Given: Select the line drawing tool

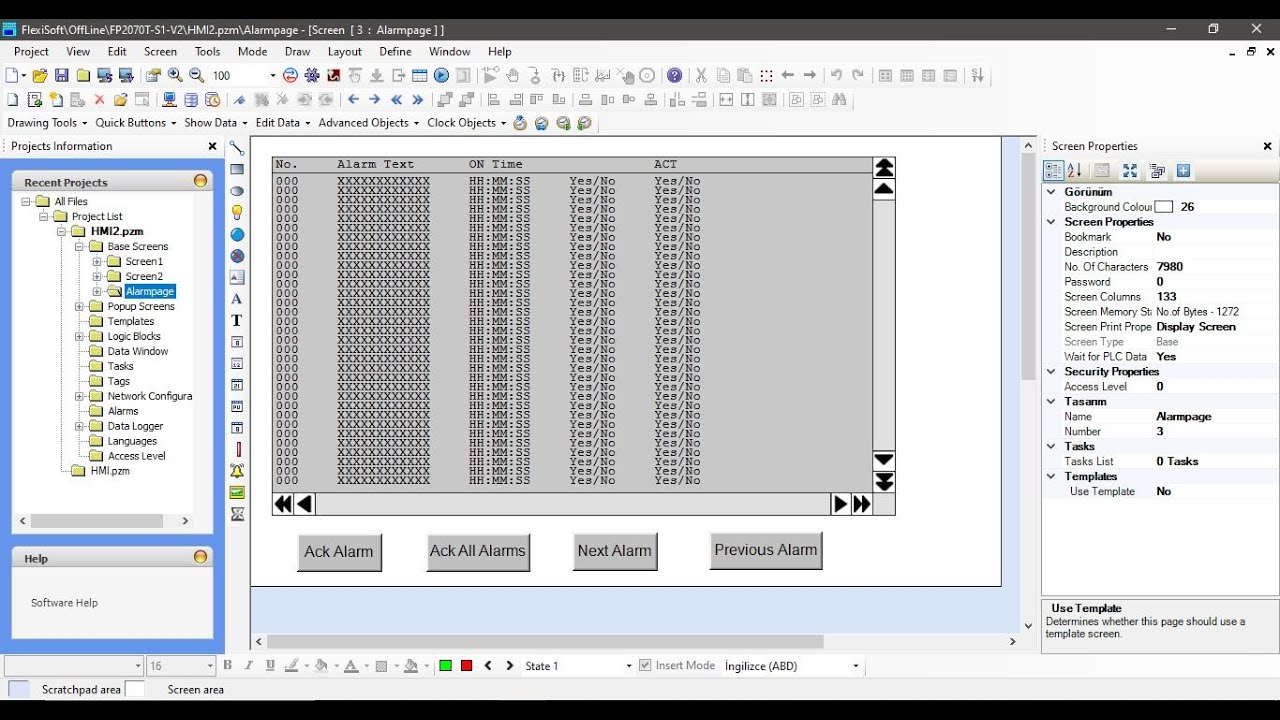Looking at the screenshot, I should [237, 148].
